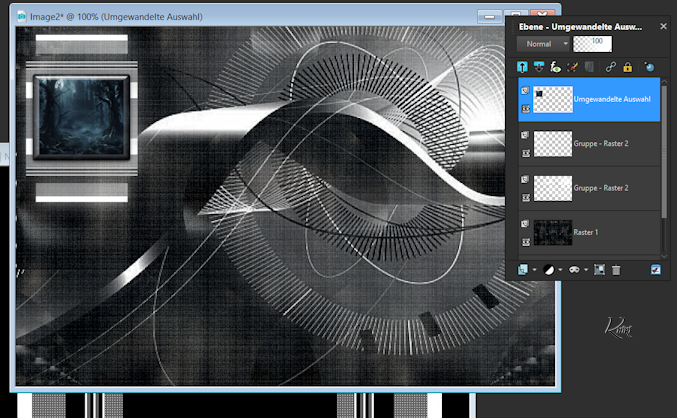Click the layer opacity field showing 100
The image size is (677, 418).
click(597, 43)
